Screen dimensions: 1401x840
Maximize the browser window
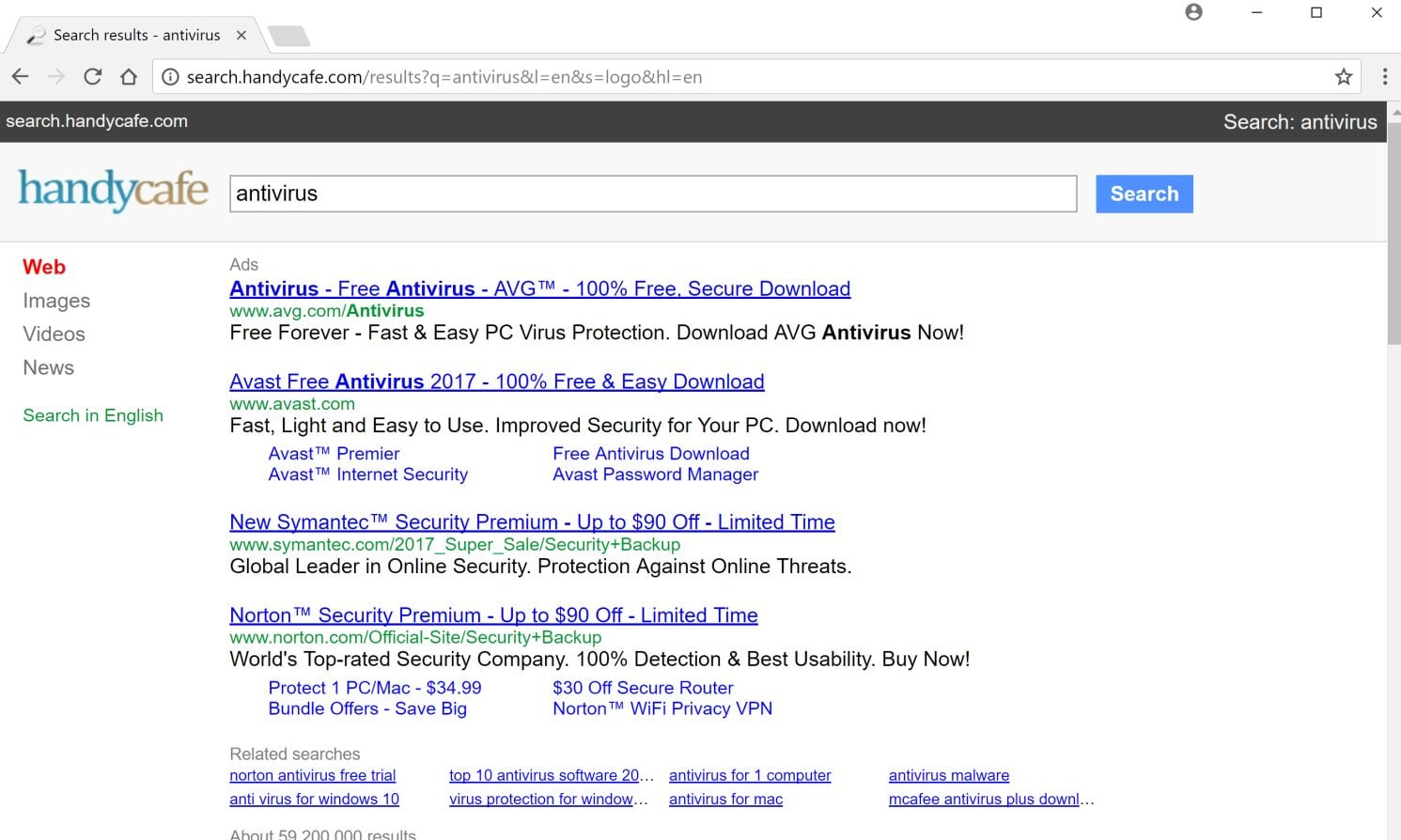pyautogui.click(x=1316, y=12)
